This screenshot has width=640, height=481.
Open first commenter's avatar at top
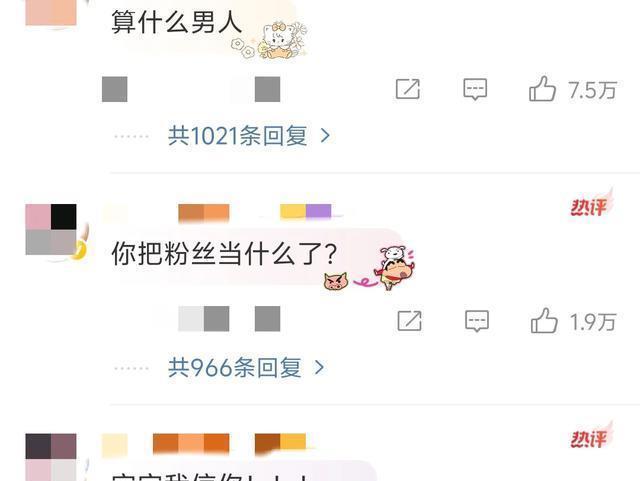click(x=51, y=13)
